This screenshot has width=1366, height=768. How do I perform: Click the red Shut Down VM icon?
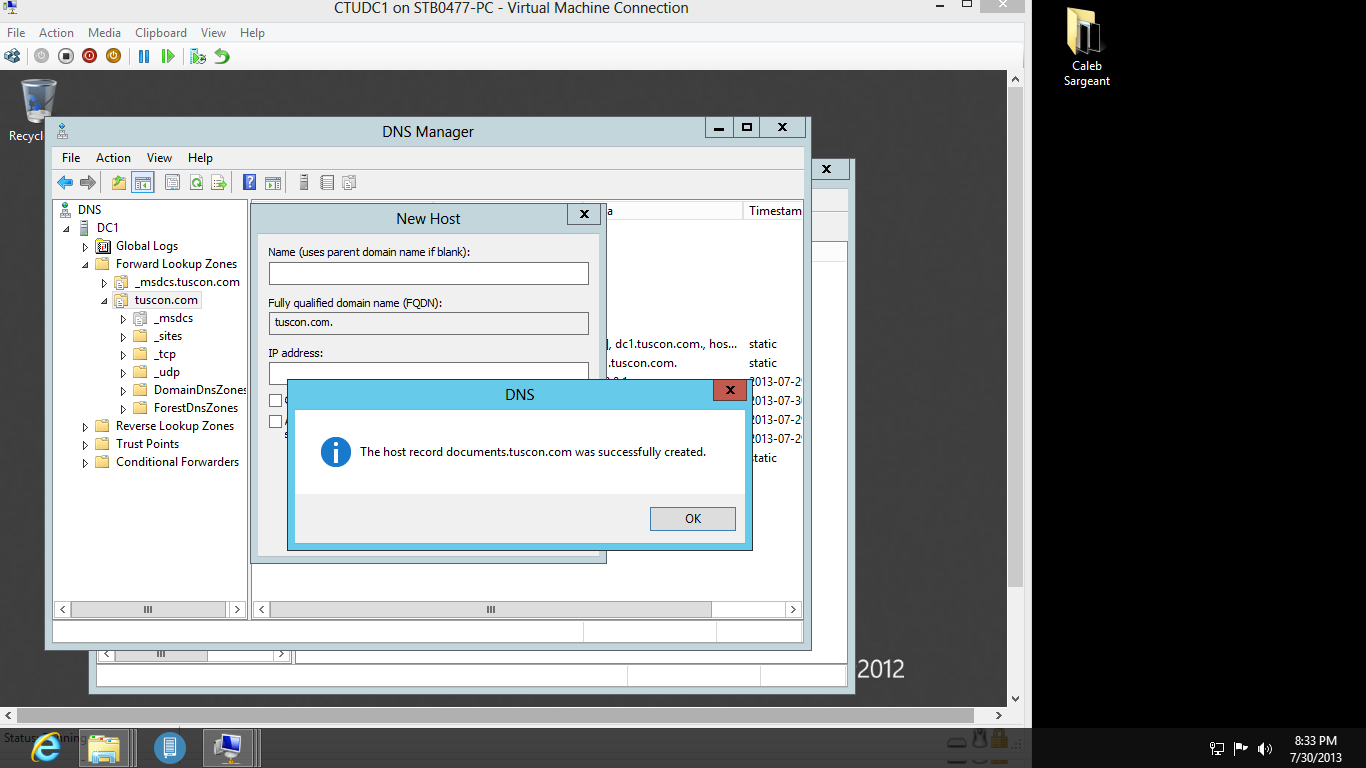tap(89, 56)
